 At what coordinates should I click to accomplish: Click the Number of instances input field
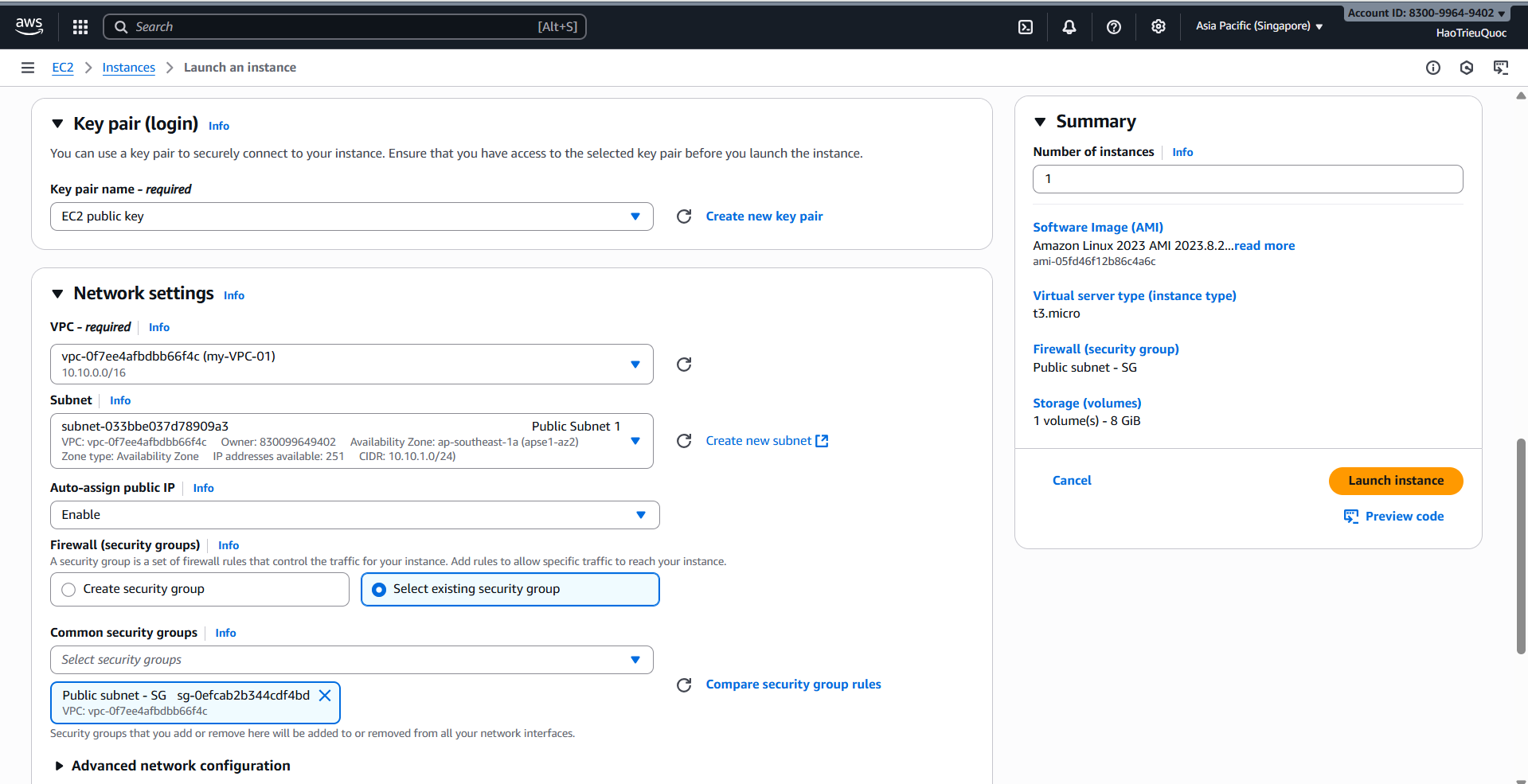[x=1247, y=178]
